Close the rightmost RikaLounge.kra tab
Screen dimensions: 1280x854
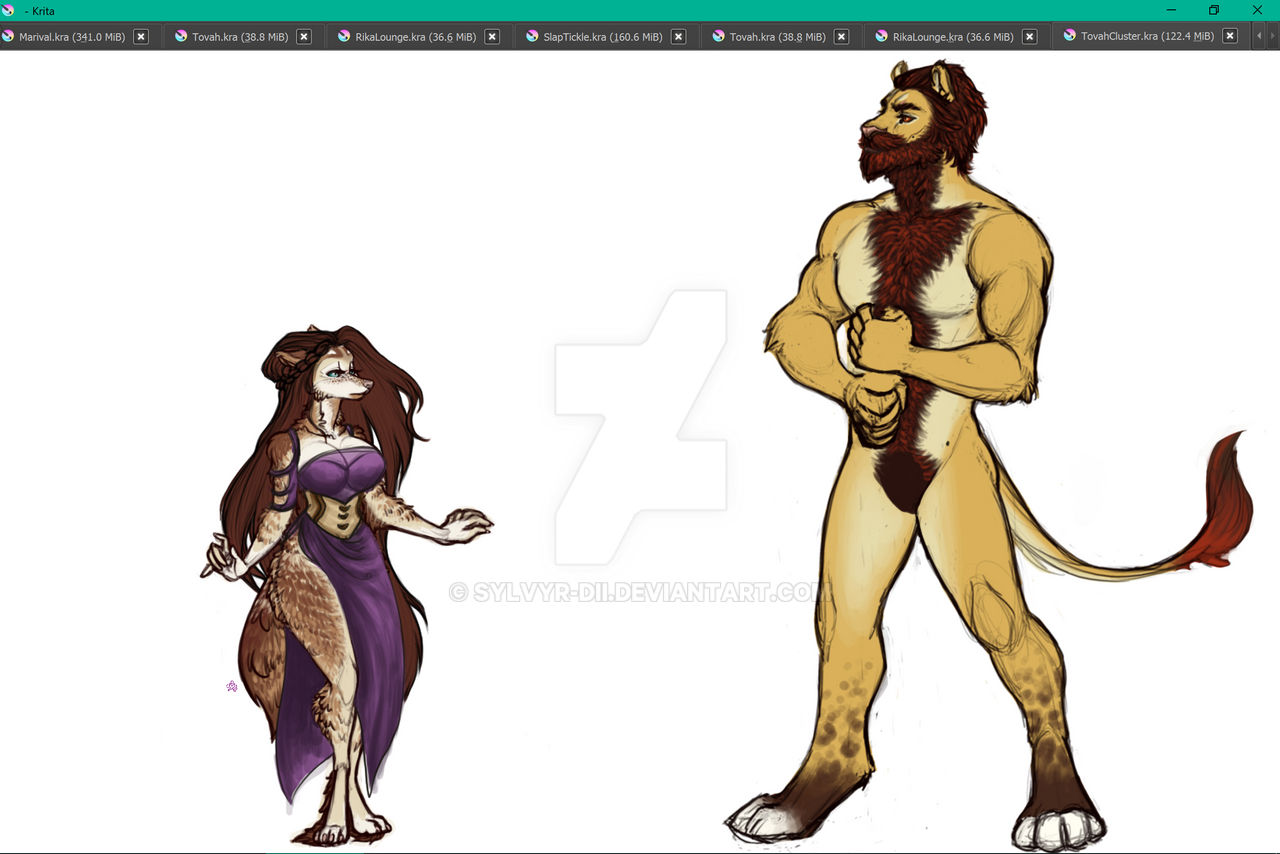pyautogui.click(x=1029, y=37)
